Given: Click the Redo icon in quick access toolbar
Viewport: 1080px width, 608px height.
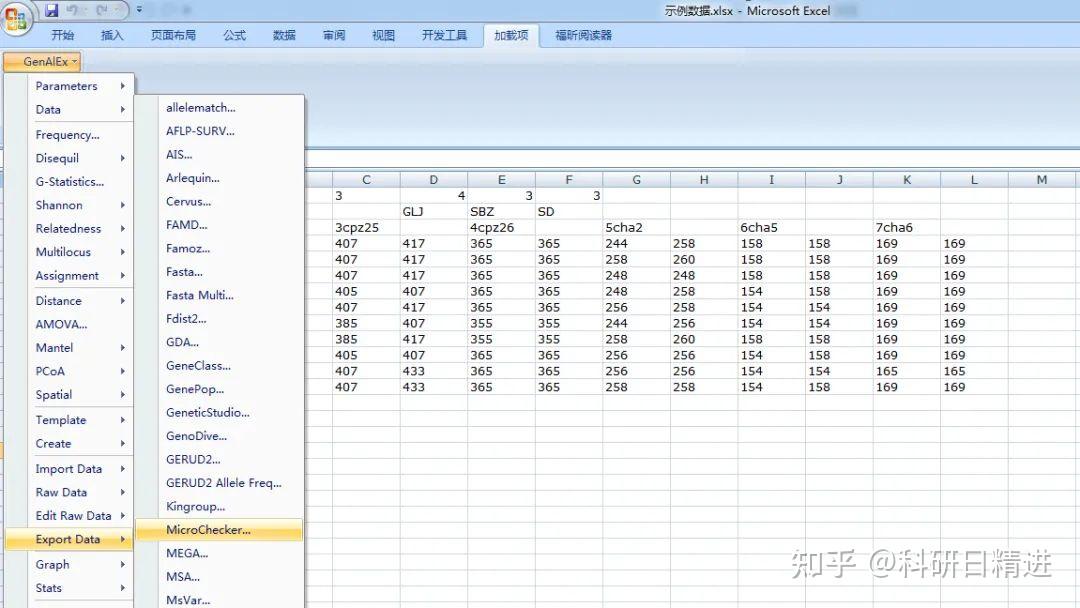Looking at the screenshot, I should [x=101, y=10].
